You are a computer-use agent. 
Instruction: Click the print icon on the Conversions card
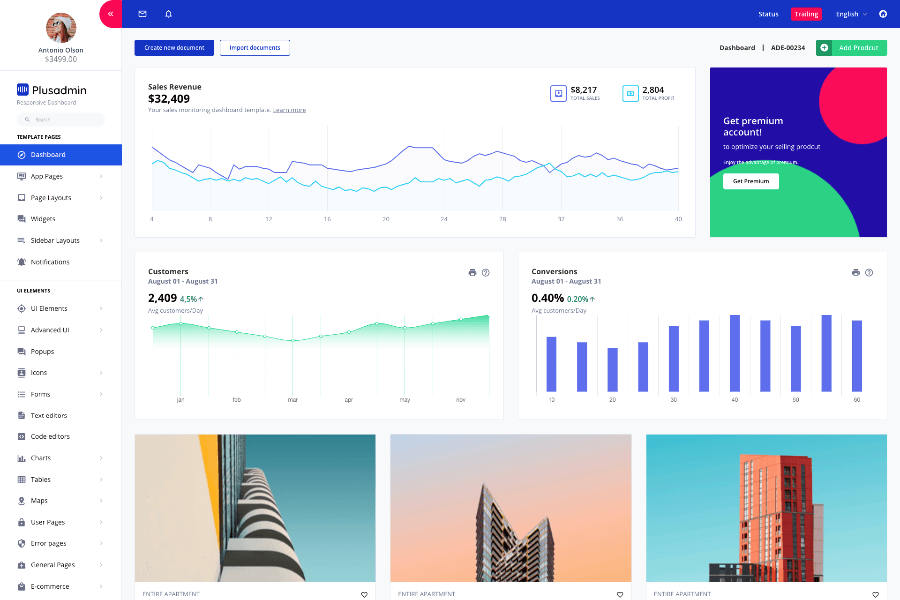click(855, 271)
